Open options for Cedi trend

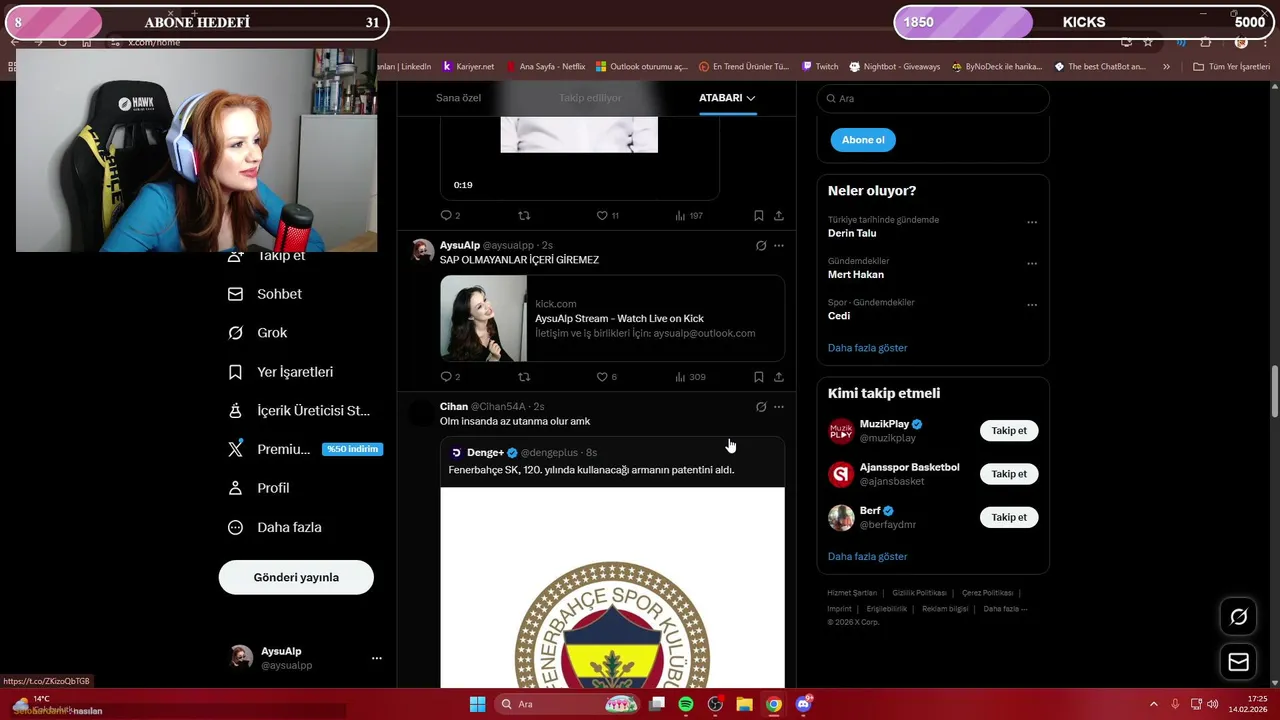click(x=1032, y=305)
